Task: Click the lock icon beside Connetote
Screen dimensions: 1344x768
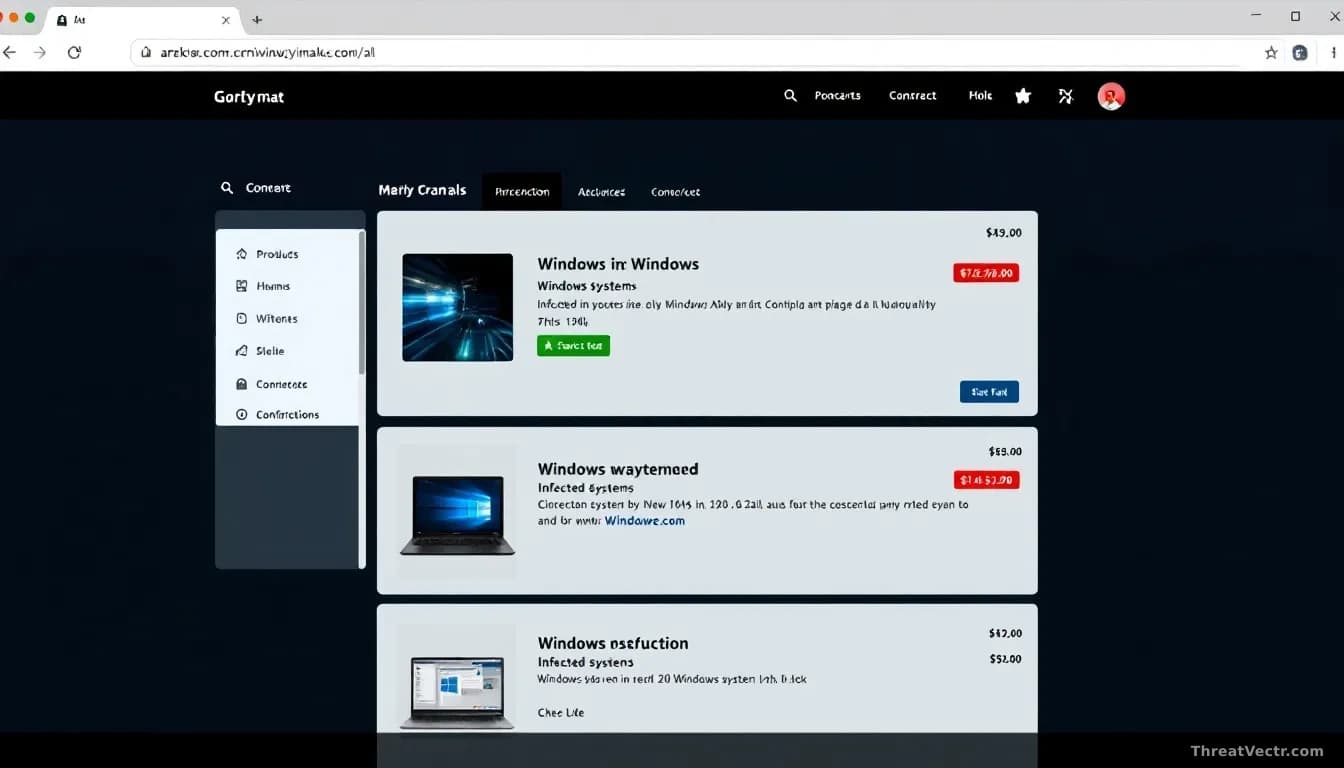Action: 241,384
